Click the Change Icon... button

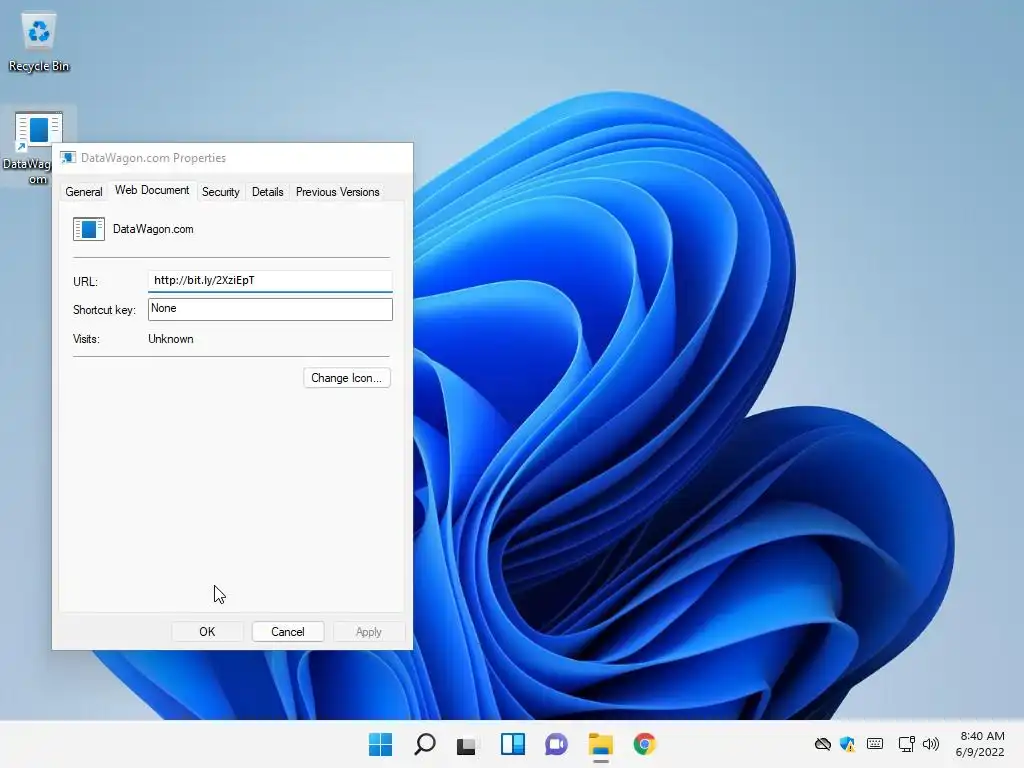(347, 378)
